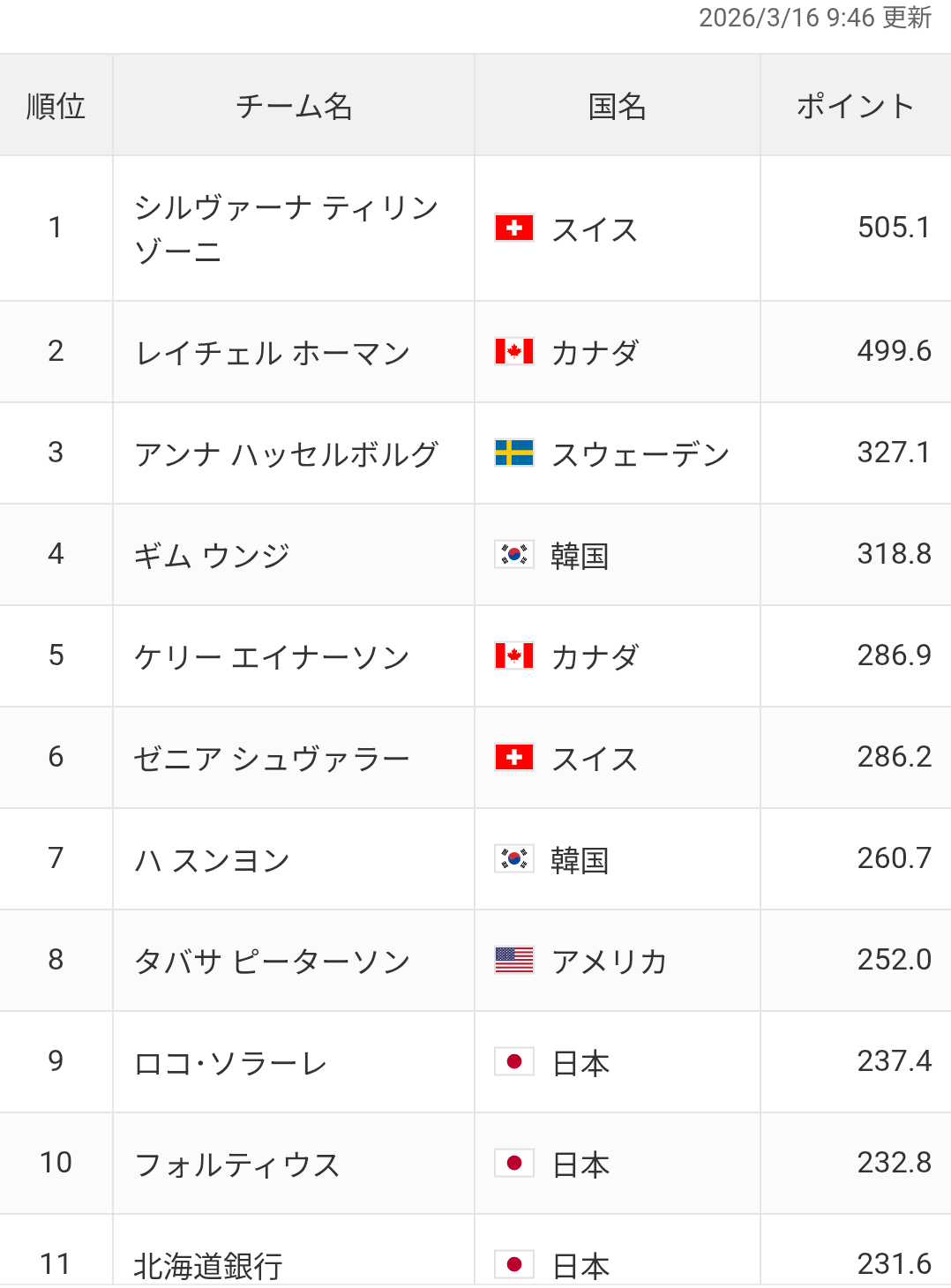The image size is (951, 1288).
Task: Click the Canadian flag in Kerri Einarson's row
Action: pos(514,655)
